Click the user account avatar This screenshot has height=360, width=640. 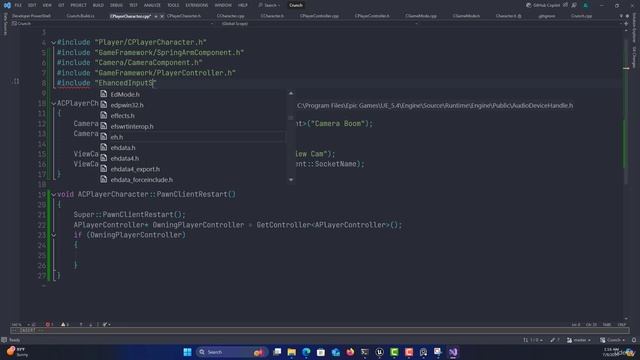585,5
